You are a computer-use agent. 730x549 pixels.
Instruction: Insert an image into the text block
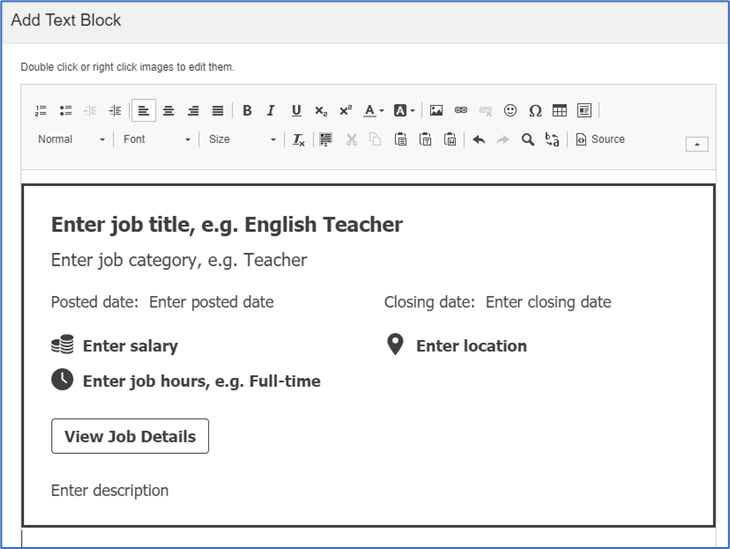(436, 111)
